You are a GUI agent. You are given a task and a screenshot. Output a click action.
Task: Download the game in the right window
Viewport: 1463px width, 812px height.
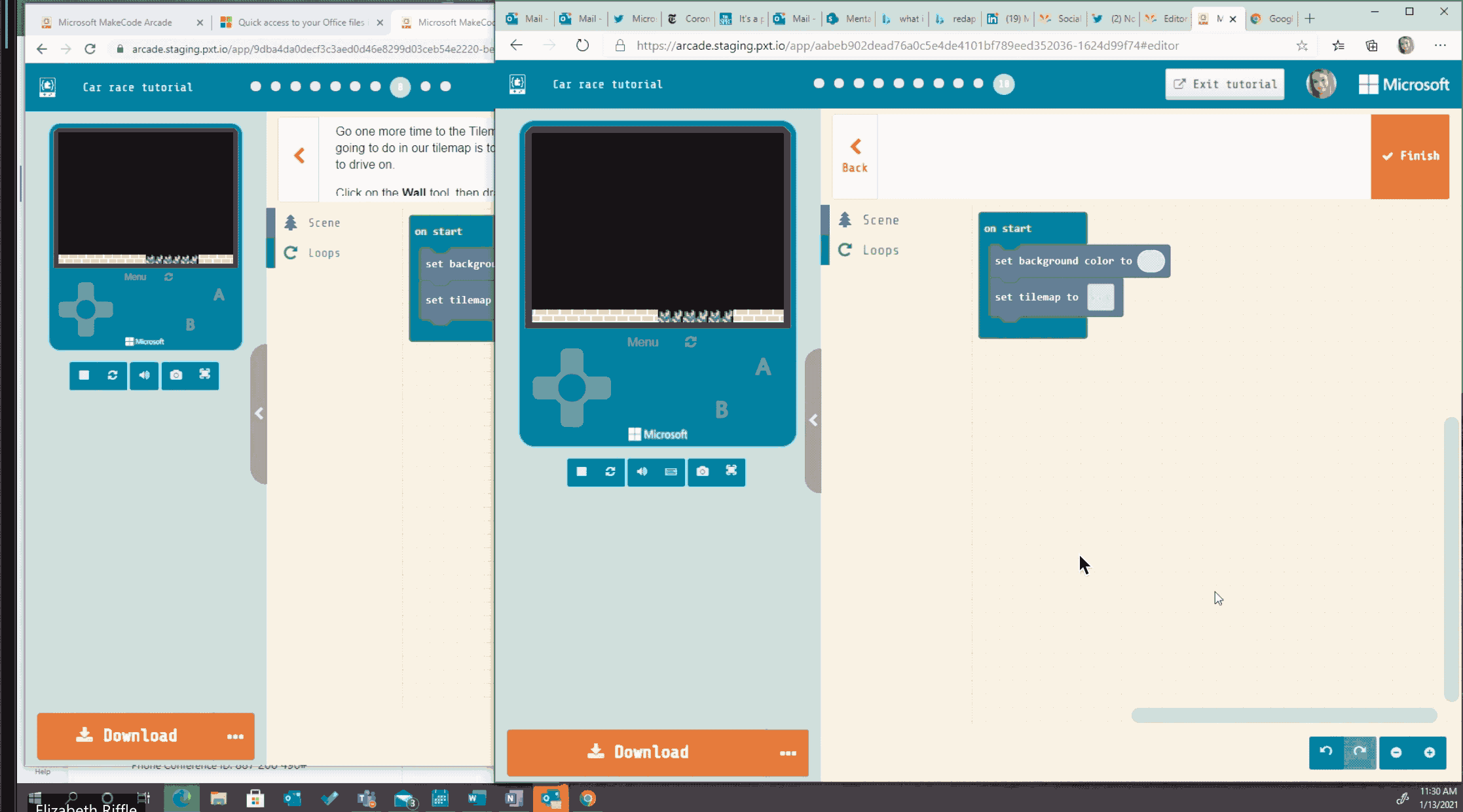tap(637, 752)
